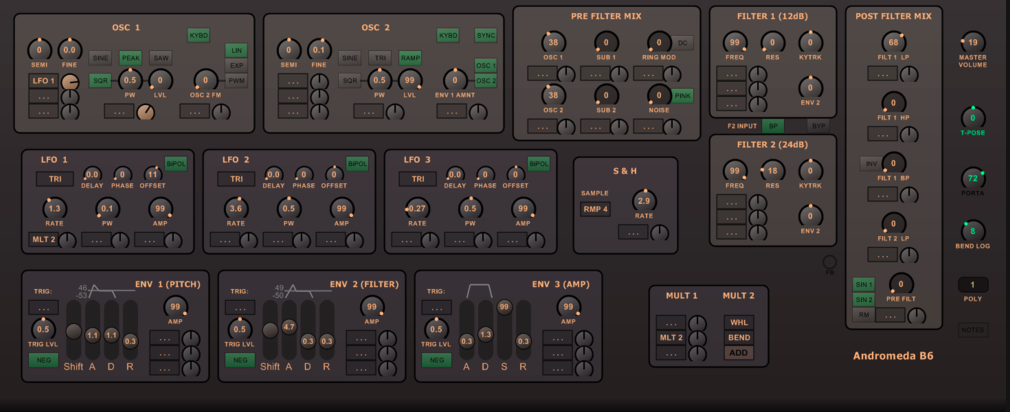Click the PORTA knob
This screenshot has height=412, width=1010.
pyautogui.click(x=973, y=178)
